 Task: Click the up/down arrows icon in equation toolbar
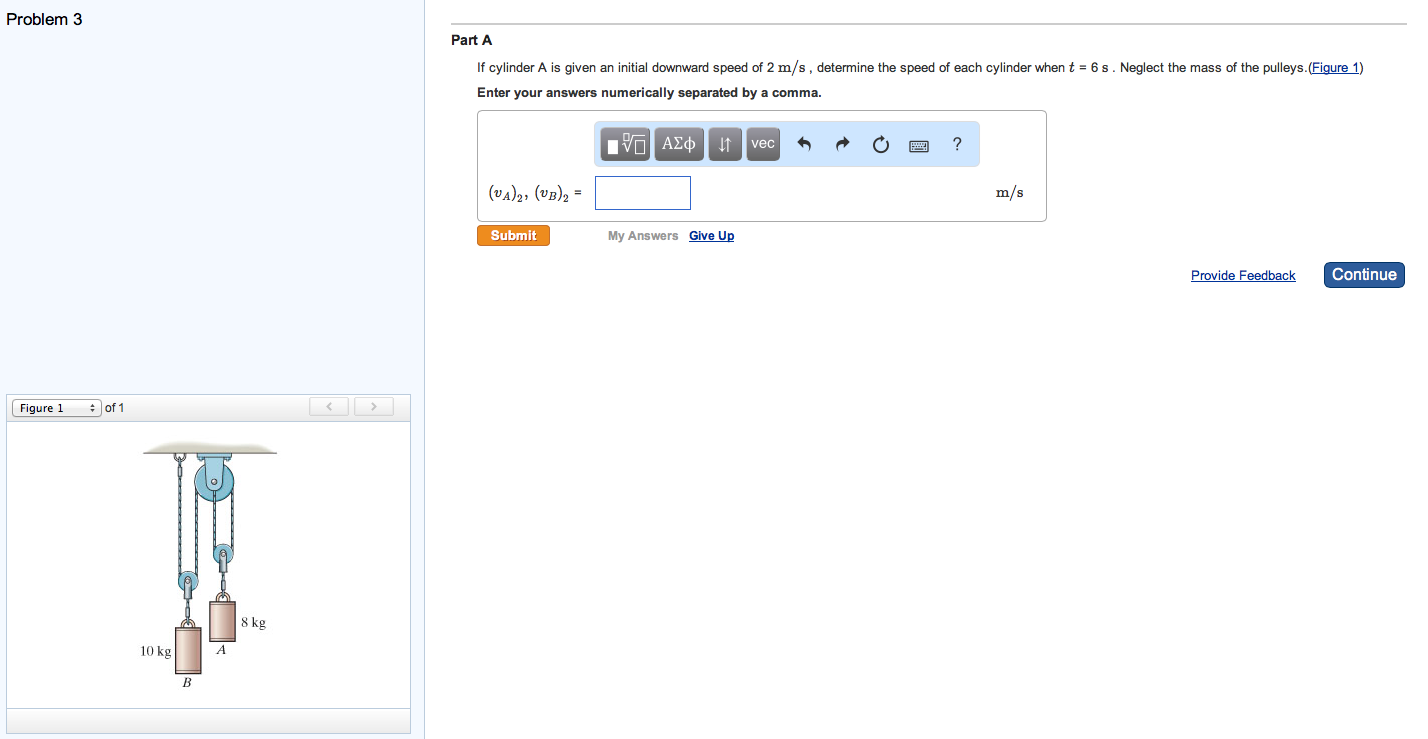tap(724, 143)
